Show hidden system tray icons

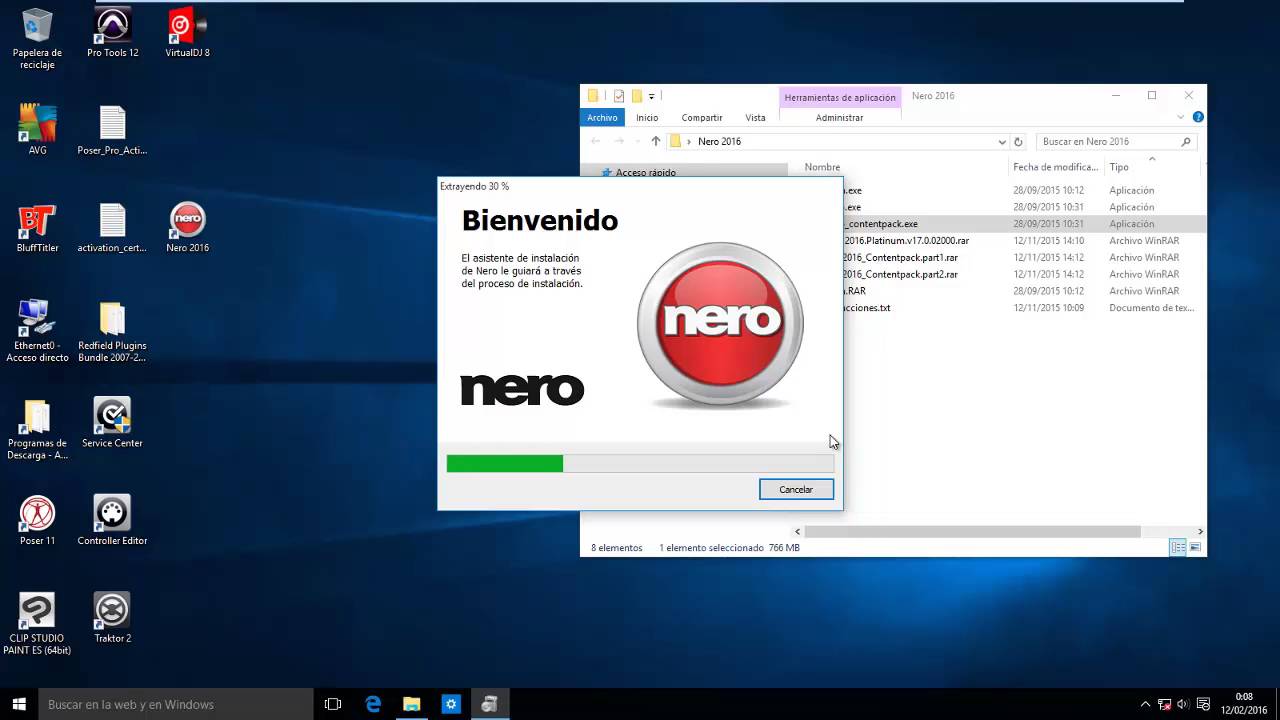(x=1146, y=704)
